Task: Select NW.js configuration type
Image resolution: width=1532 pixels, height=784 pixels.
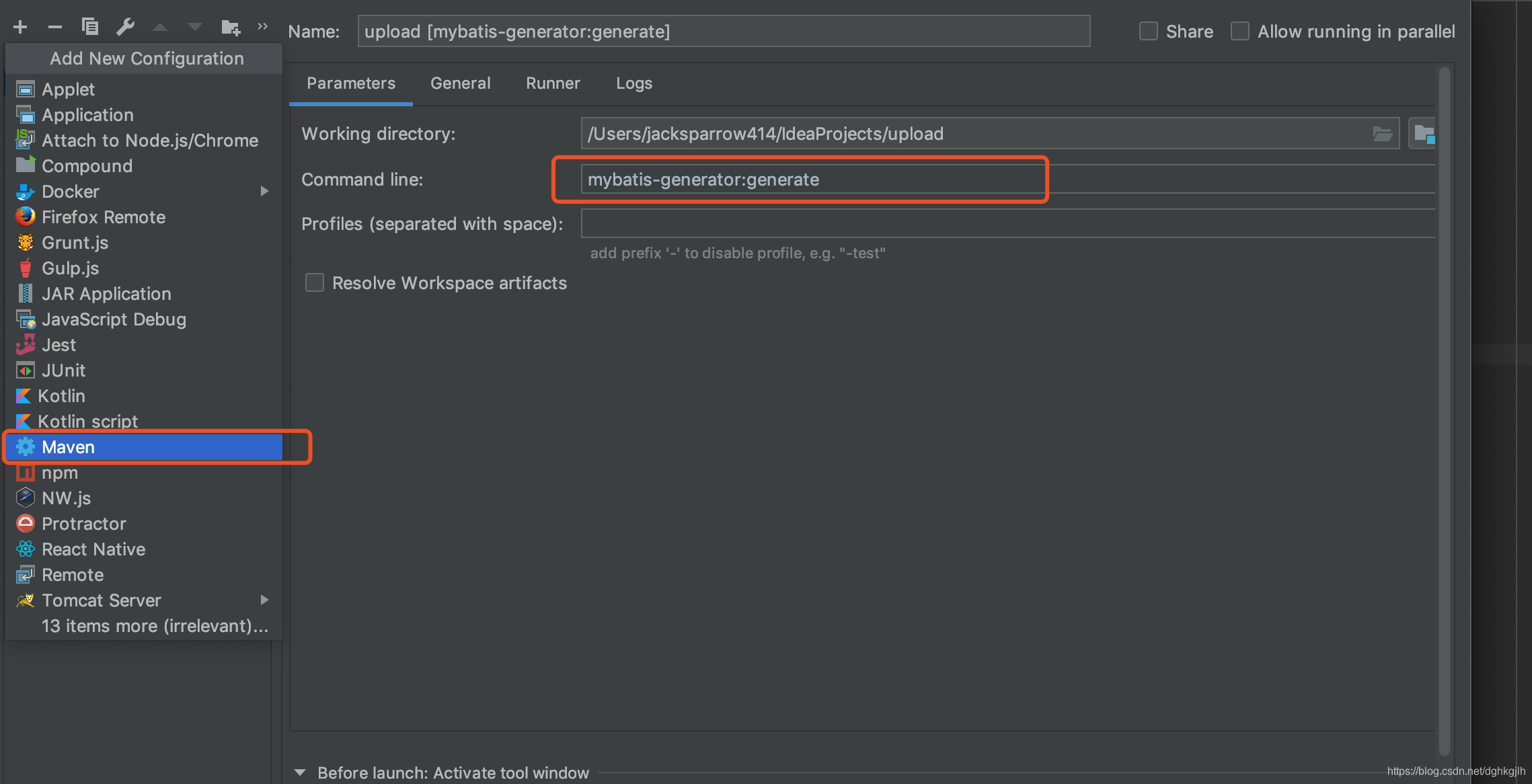Action: tap(143, 498)
